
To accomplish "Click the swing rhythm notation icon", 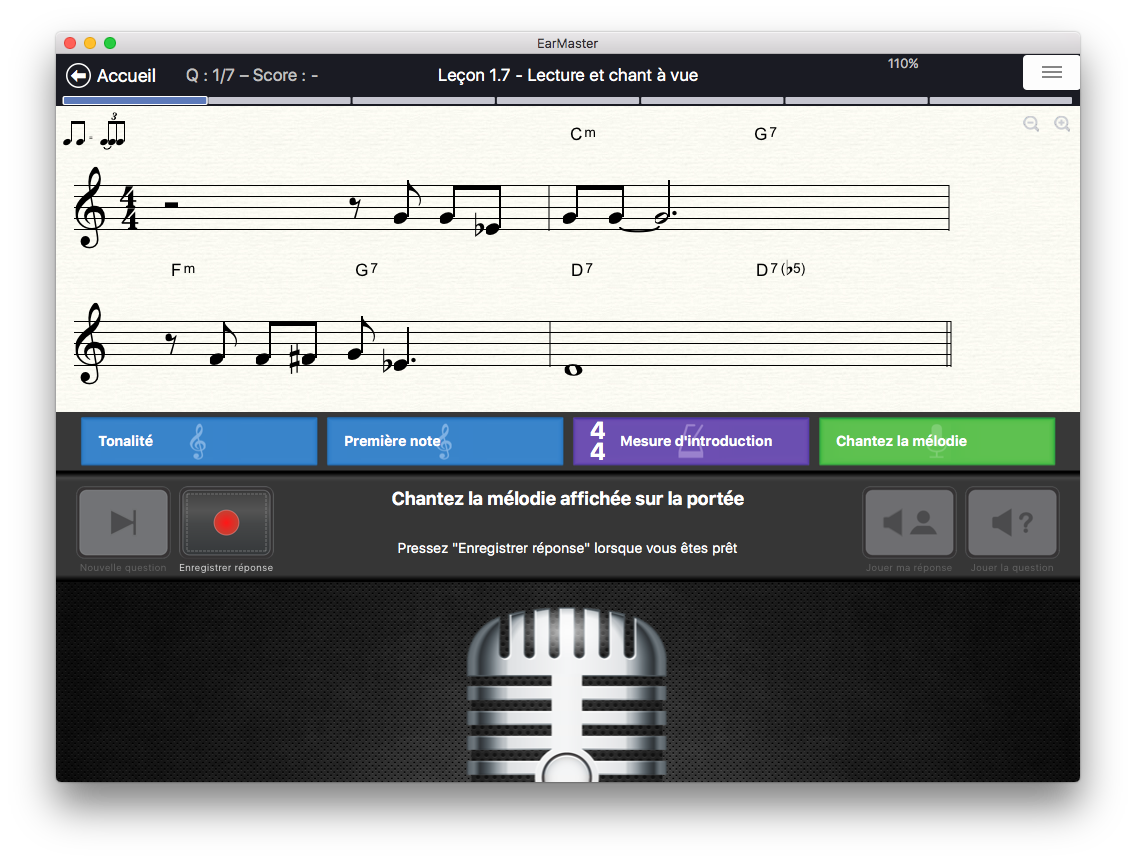I will [93, 132].
